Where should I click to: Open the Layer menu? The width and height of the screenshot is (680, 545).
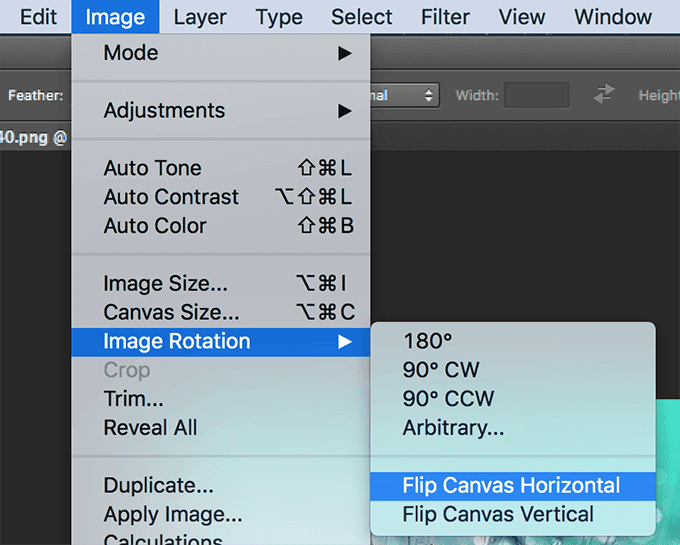tap(200, 17)
